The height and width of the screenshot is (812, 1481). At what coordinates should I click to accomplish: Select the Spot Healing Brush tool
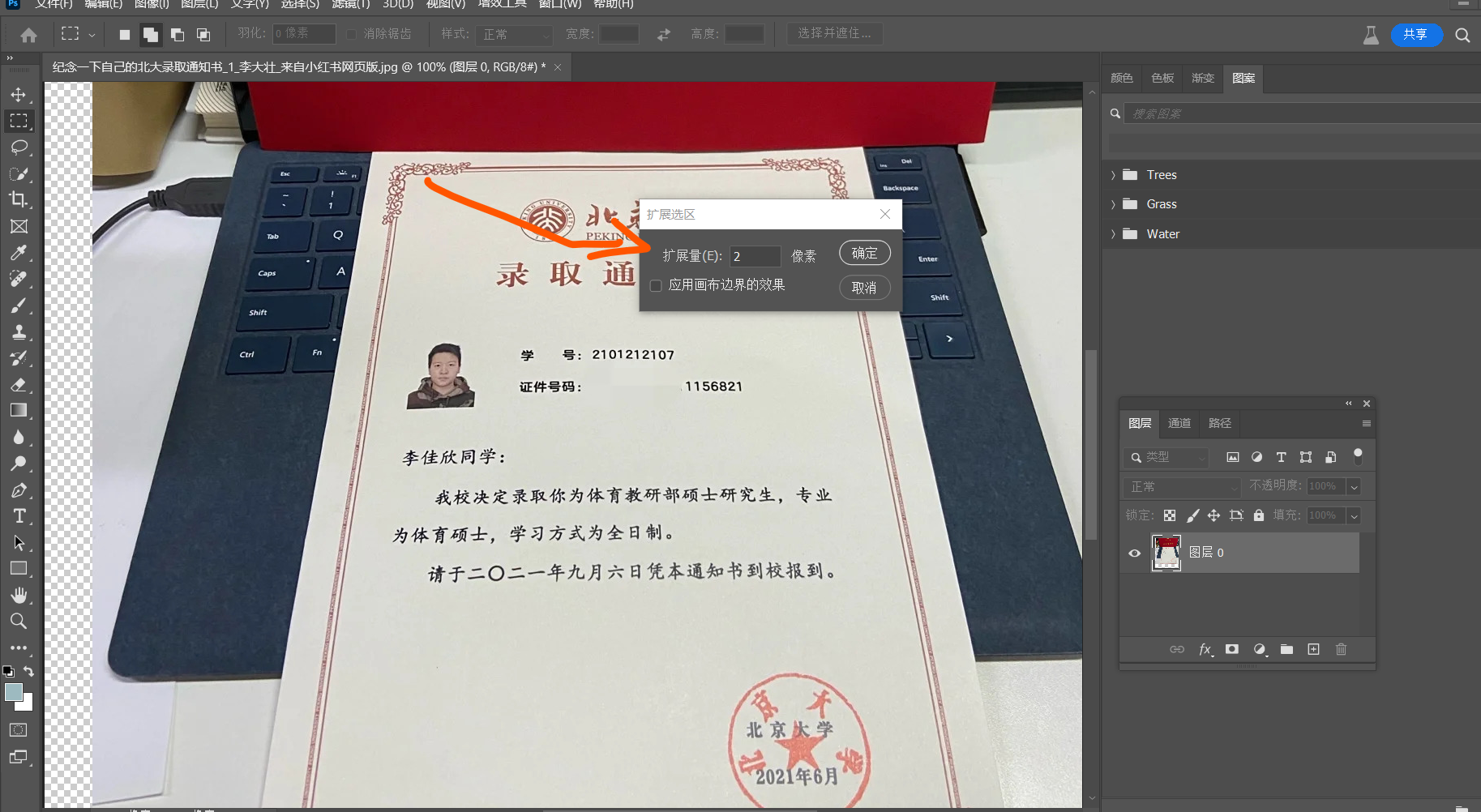(x=19, y=279)
